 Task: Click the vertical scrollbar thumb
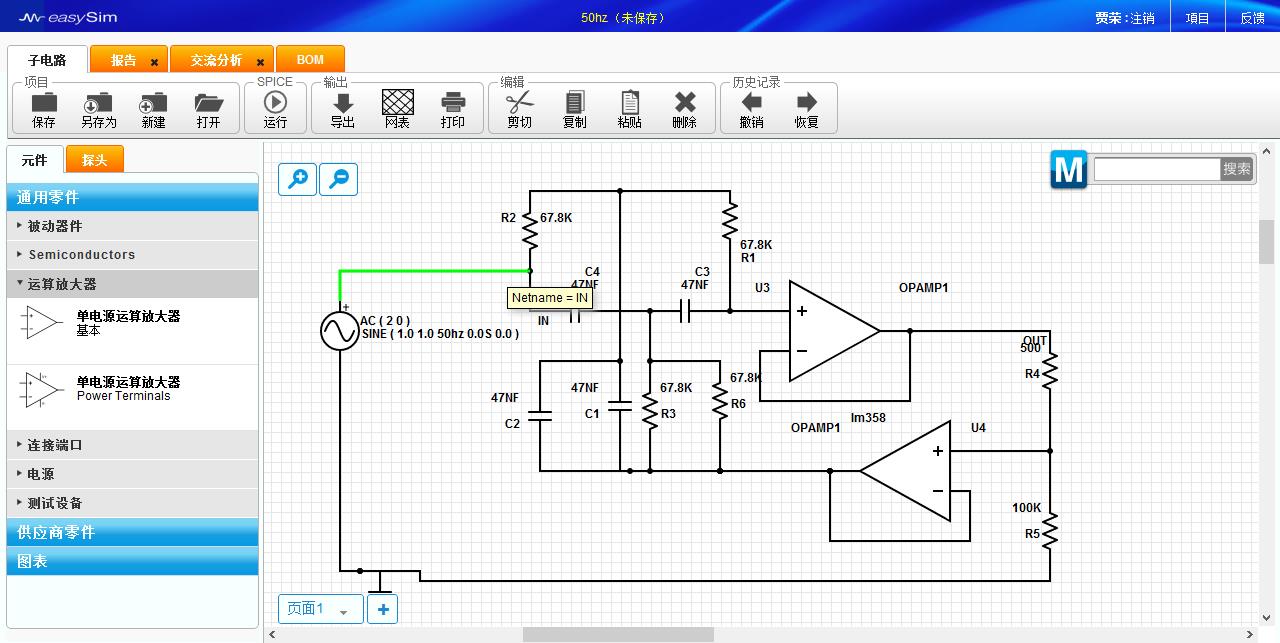click(1267, 242)
